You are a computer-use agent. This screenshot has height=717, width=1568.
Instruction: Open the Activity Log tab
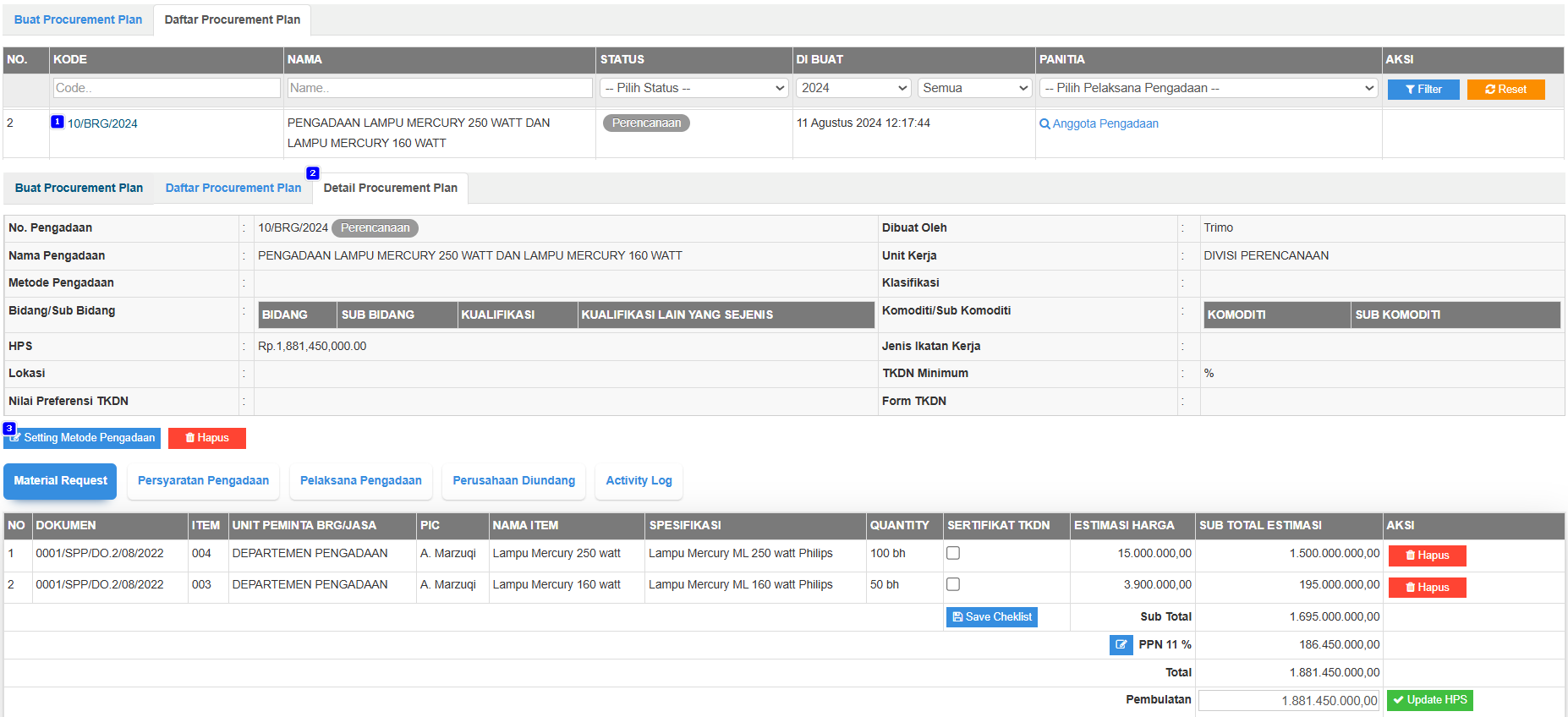[639, 481]
